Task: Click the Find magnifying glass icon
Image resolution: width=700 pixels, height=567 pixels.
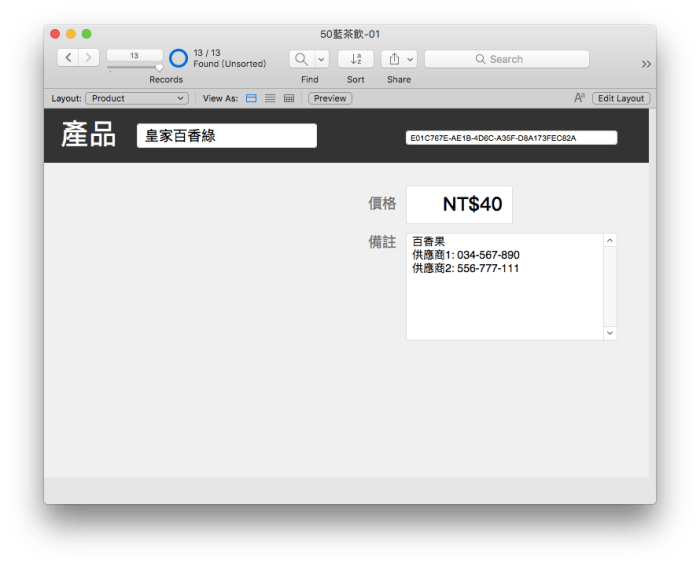Action: [x=301, y=59]
